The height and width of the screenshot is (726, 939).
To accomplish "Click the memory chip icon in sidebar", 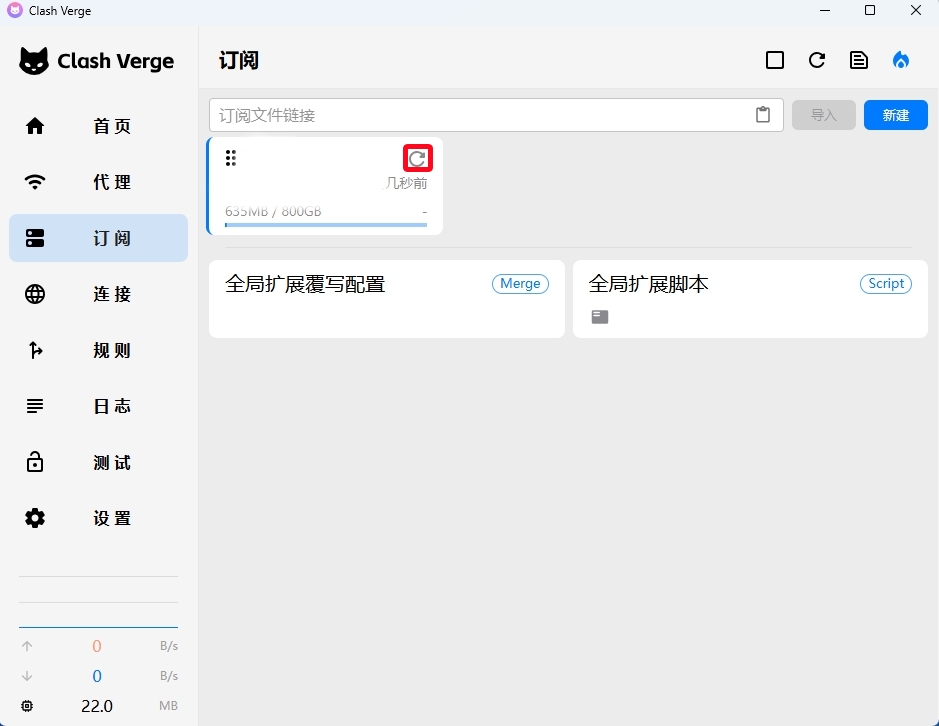I will pyautogui.click(x=27, y=706).
